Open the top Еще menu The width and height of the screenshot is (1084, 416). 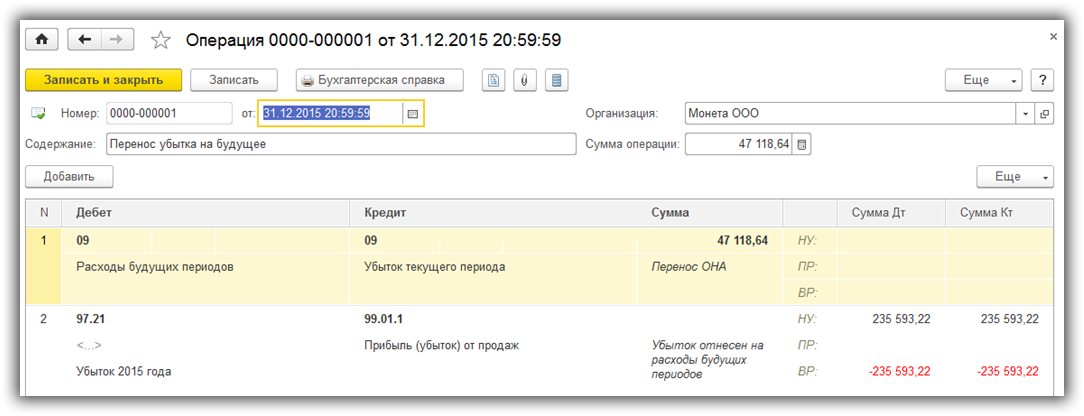point(984,80)
